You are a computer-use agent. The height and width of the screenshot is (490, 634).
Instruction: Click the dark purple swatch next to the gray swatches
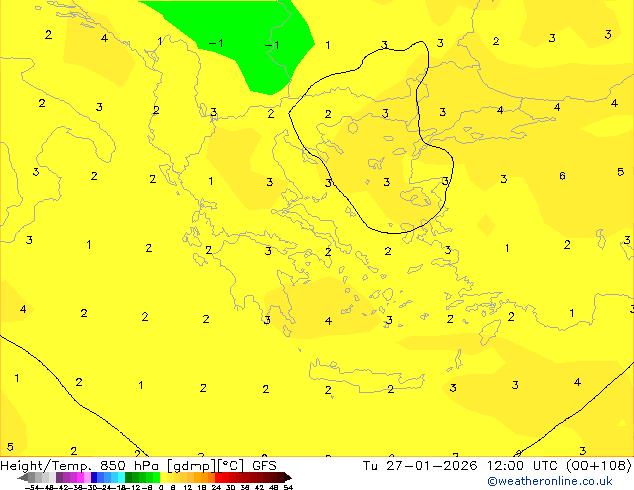point(59,478)
